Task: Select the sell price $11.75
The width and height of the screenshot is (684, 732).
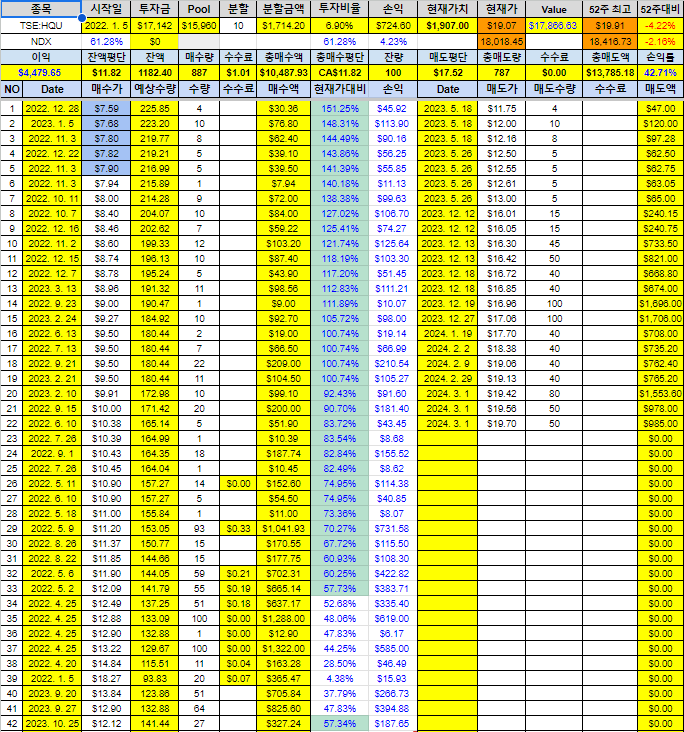Action: 502,108
